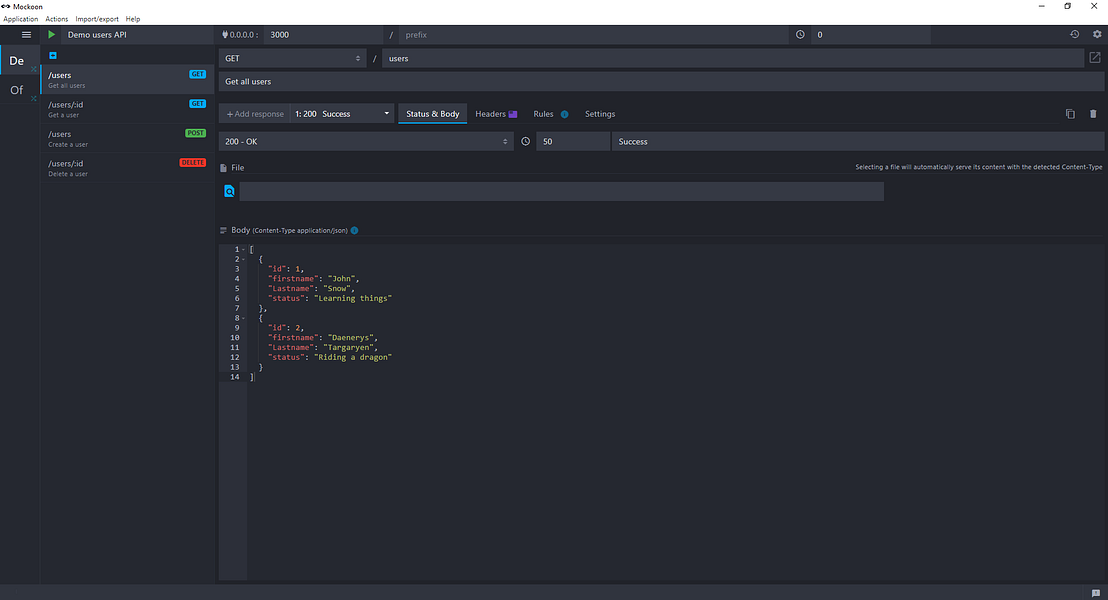Browse for a response file
Screen dimensions: 1108x600
pyautogui.click(x=229, y=191)
